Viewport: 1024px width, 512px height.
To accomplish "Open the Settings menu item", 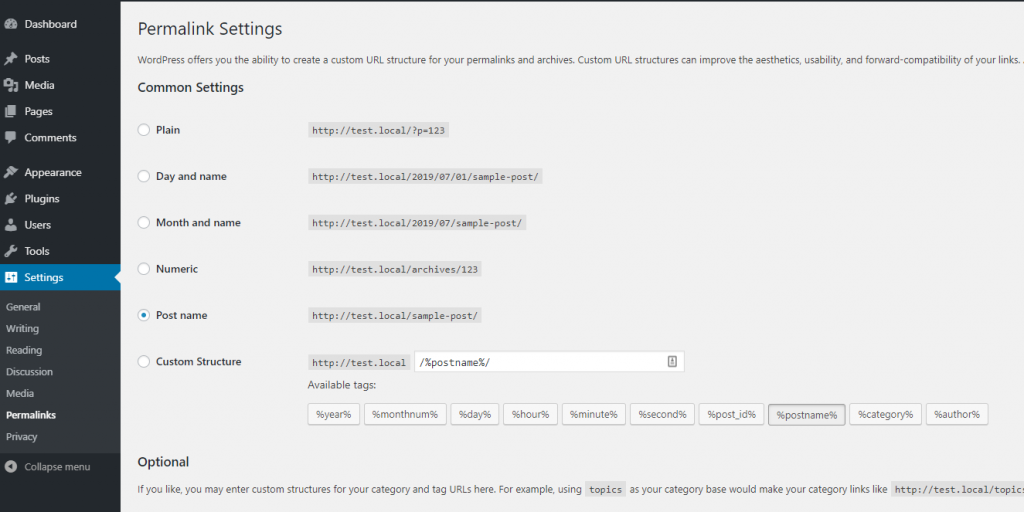I will [60, 278].
